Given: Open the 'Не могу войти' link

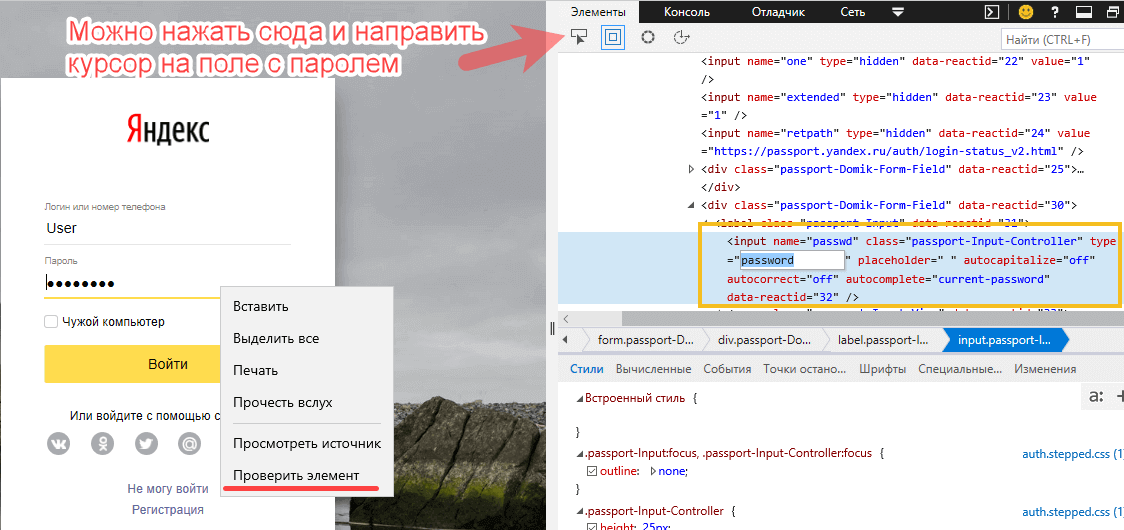Looking at the screenshot, I should (x=168, y=489).
